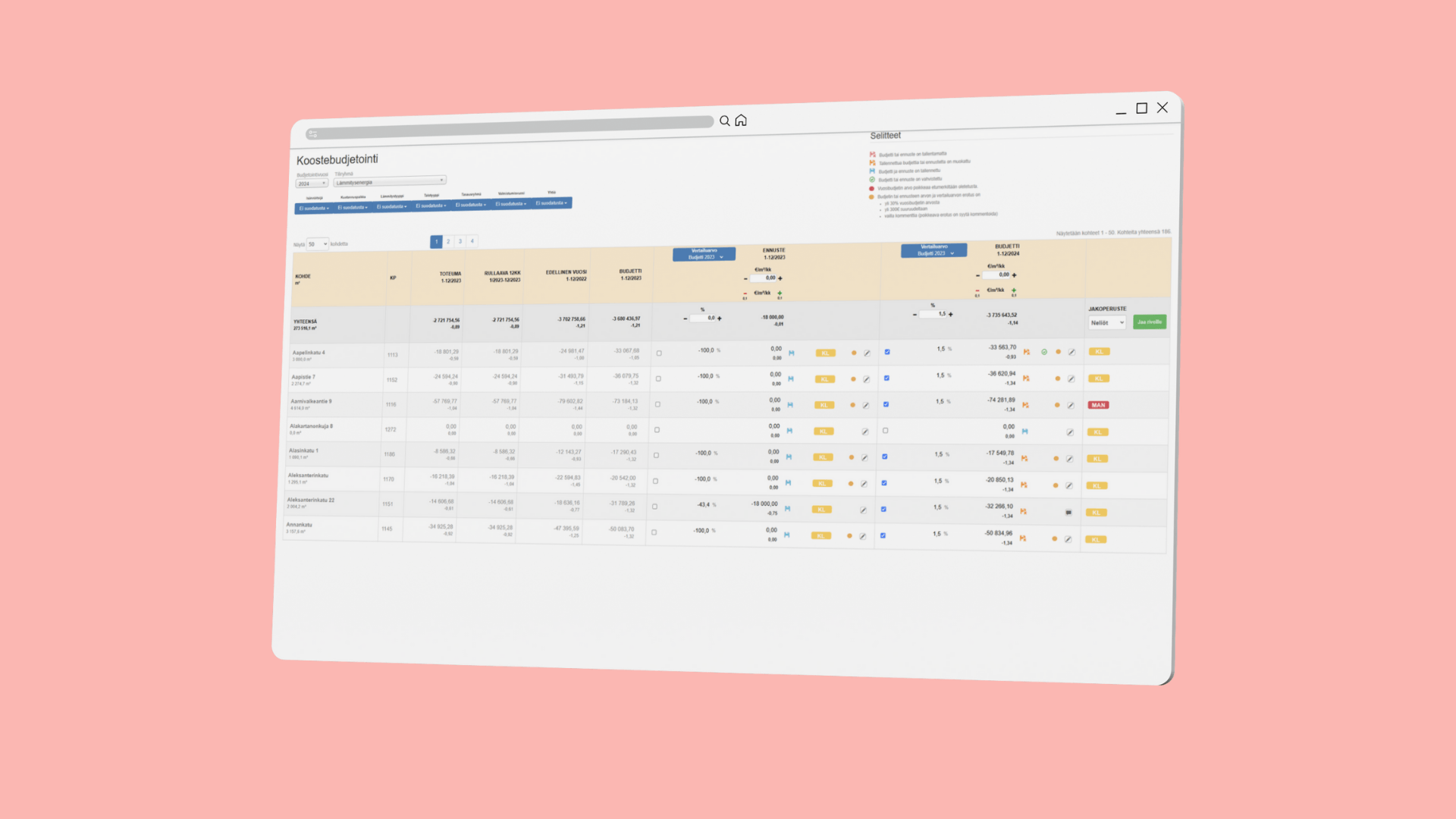Uncheck Budjetti checkbox for Aarnivalkeantie 9

(886, 404)
